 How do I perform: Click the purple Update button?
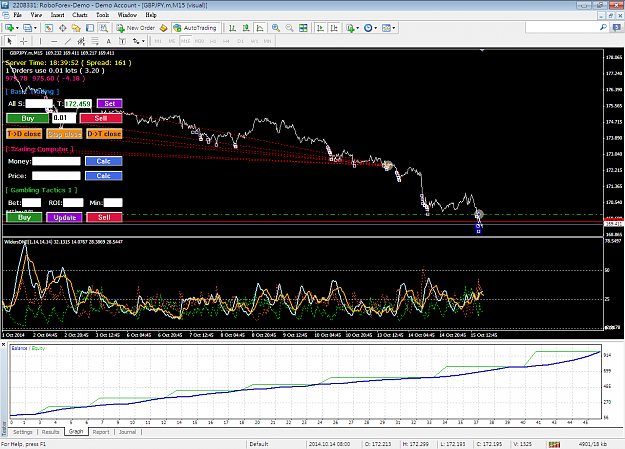pyautogui.click(x=65, y=217)
